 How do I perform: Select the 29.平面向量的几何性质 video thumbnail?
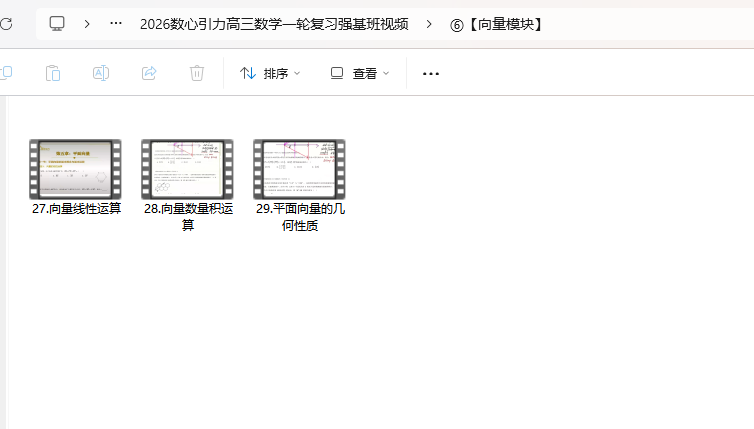coord(299,169)
